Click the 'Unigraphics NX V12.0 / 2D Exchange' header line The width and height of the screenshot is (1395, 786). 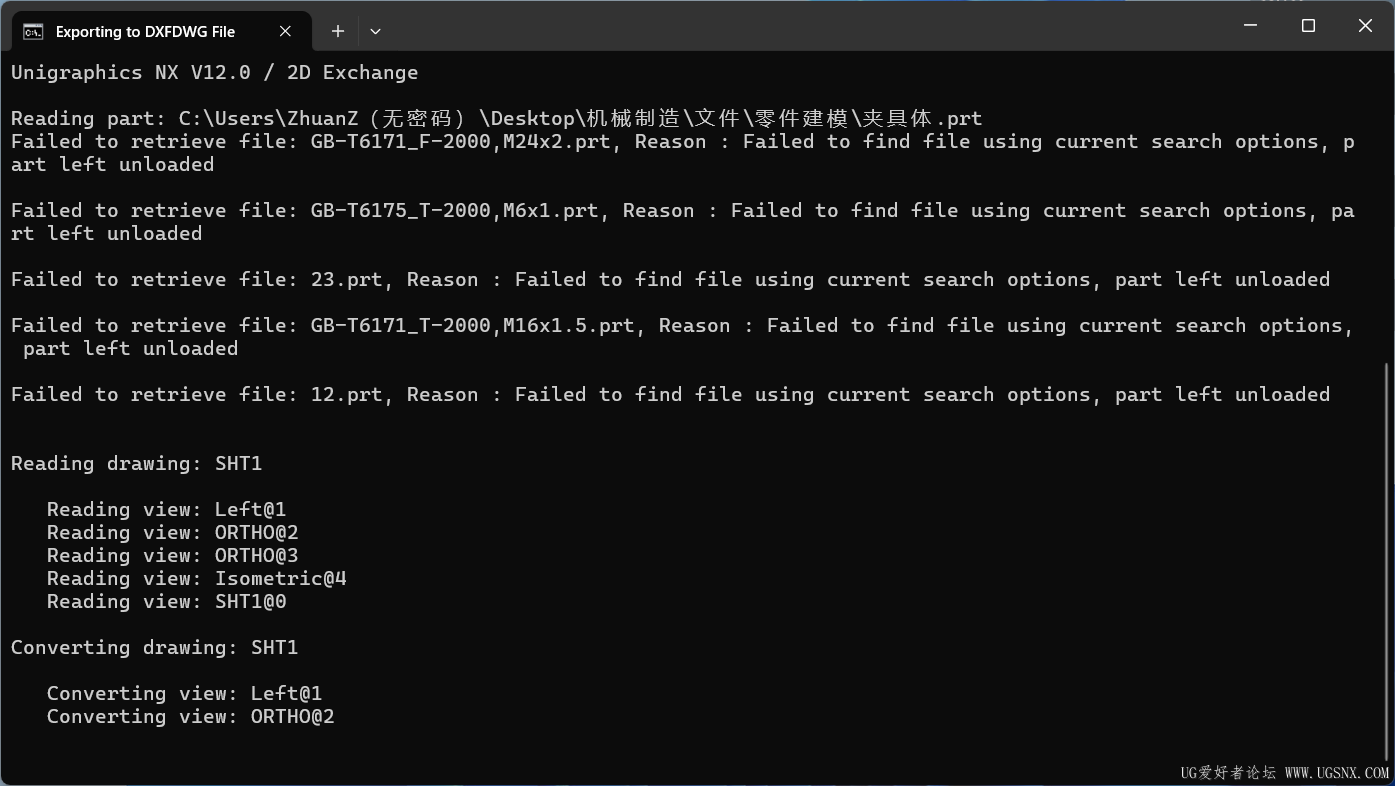tap(214, 72)
